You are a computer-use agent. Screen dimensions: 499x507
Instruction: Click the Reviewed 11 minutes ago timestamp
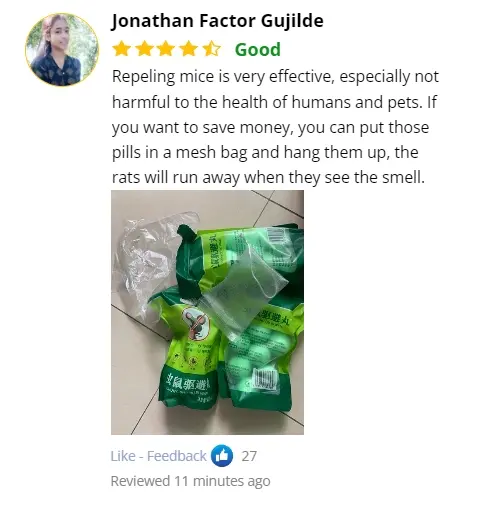tap(190, 481)
